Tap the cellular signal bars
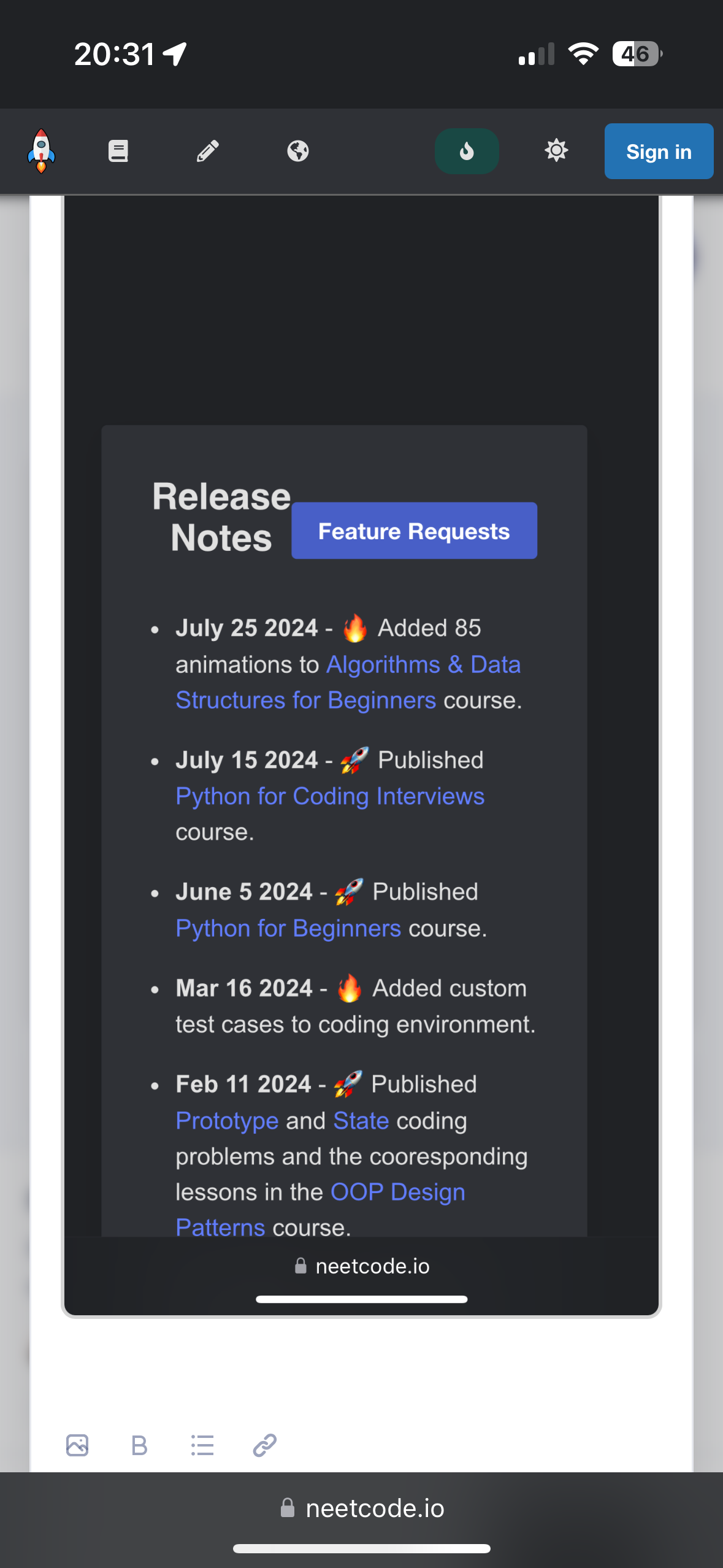The height and width of the screenshot is (1568, 723). point(536,54)
